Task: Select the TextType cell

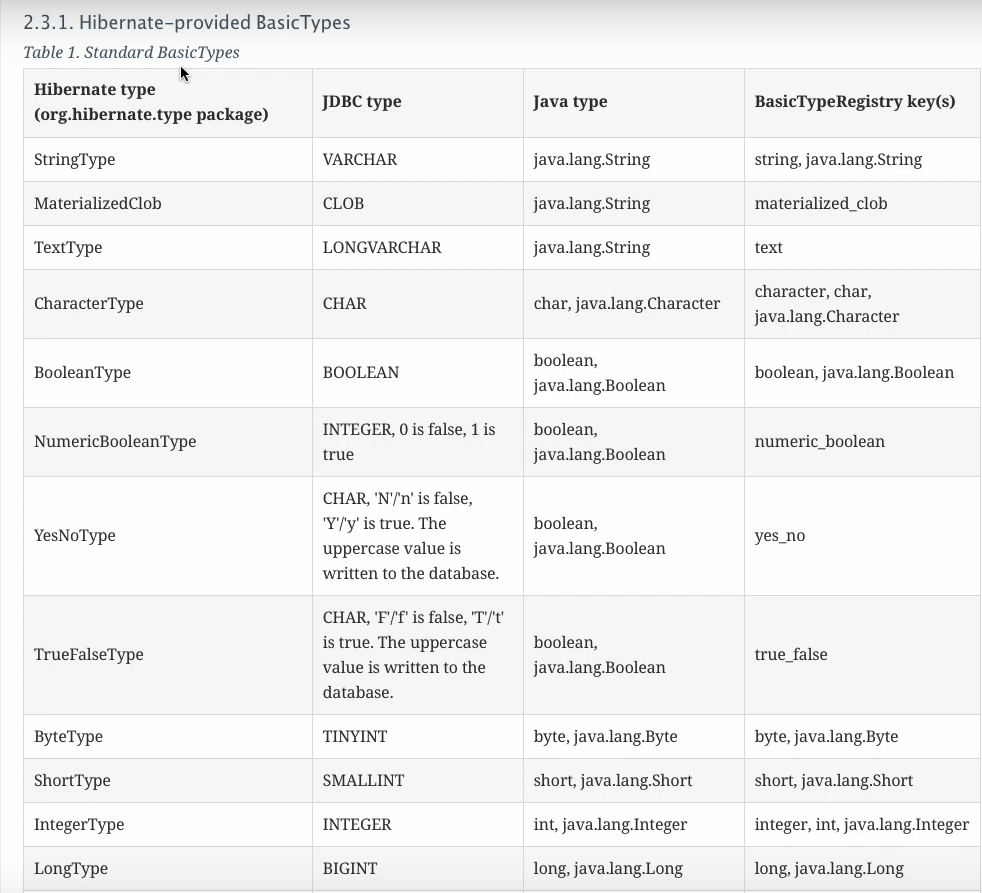Action: tap(168, 247)
